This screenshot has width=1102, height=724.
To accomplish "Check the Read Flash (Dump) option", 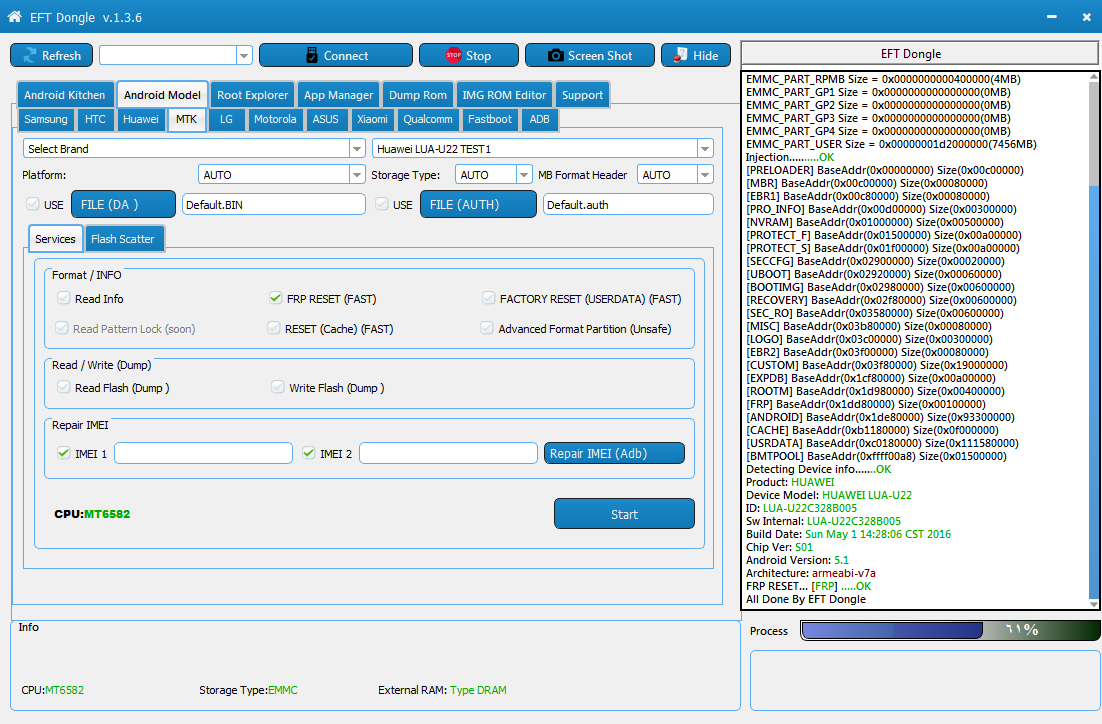I will [64, 387].
